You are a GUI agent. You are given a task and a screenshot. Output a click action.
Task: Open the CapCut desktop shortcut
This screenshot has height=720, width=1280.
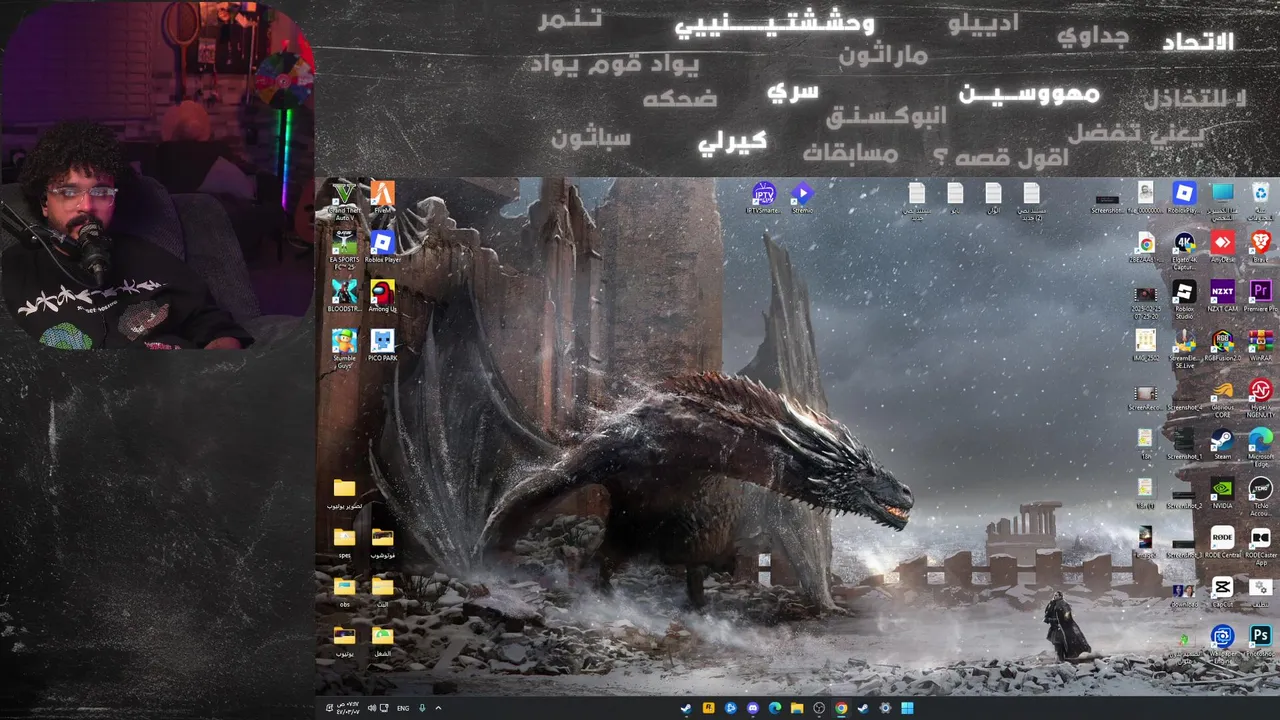(1222, 592)
